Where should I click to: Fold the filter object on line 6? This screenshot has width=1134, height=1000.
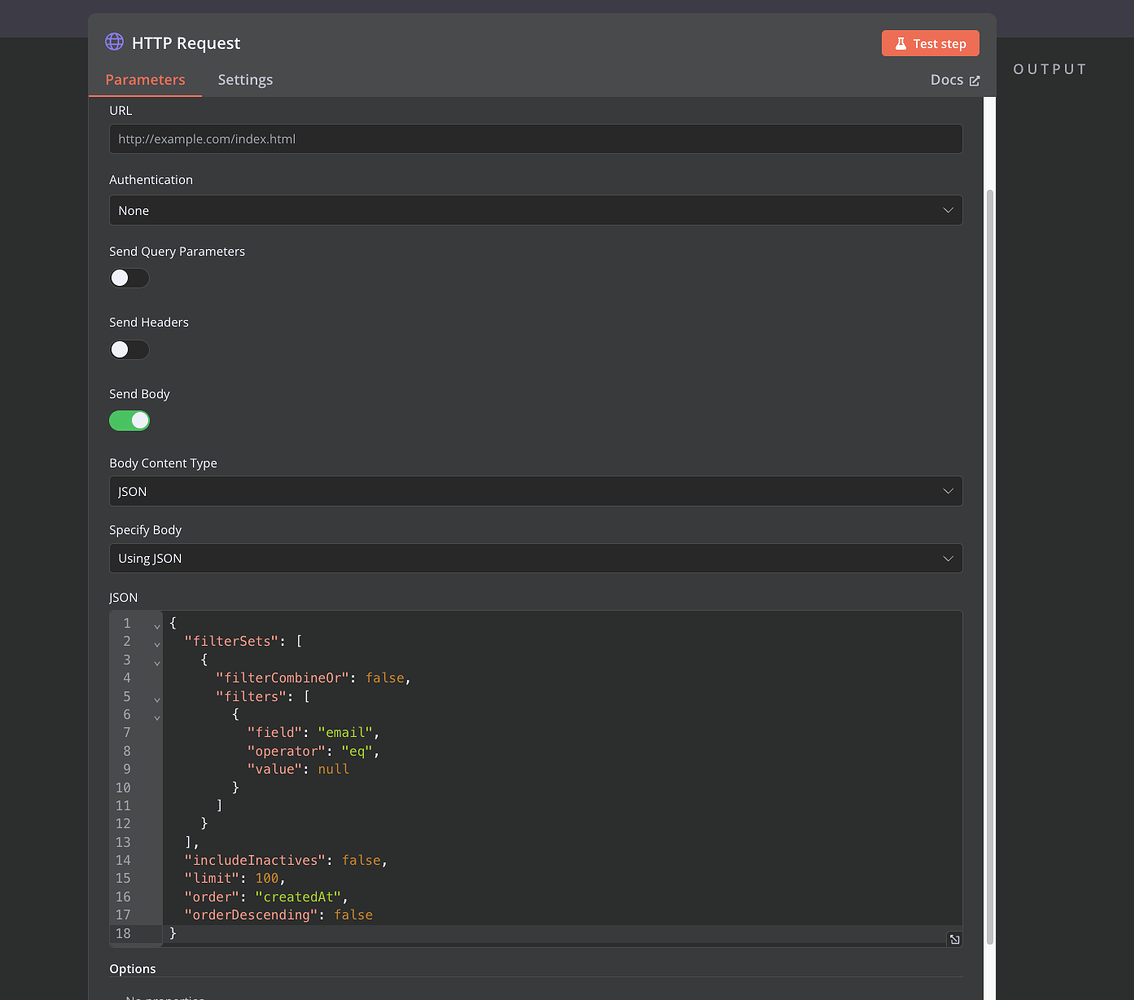(157, 716)
